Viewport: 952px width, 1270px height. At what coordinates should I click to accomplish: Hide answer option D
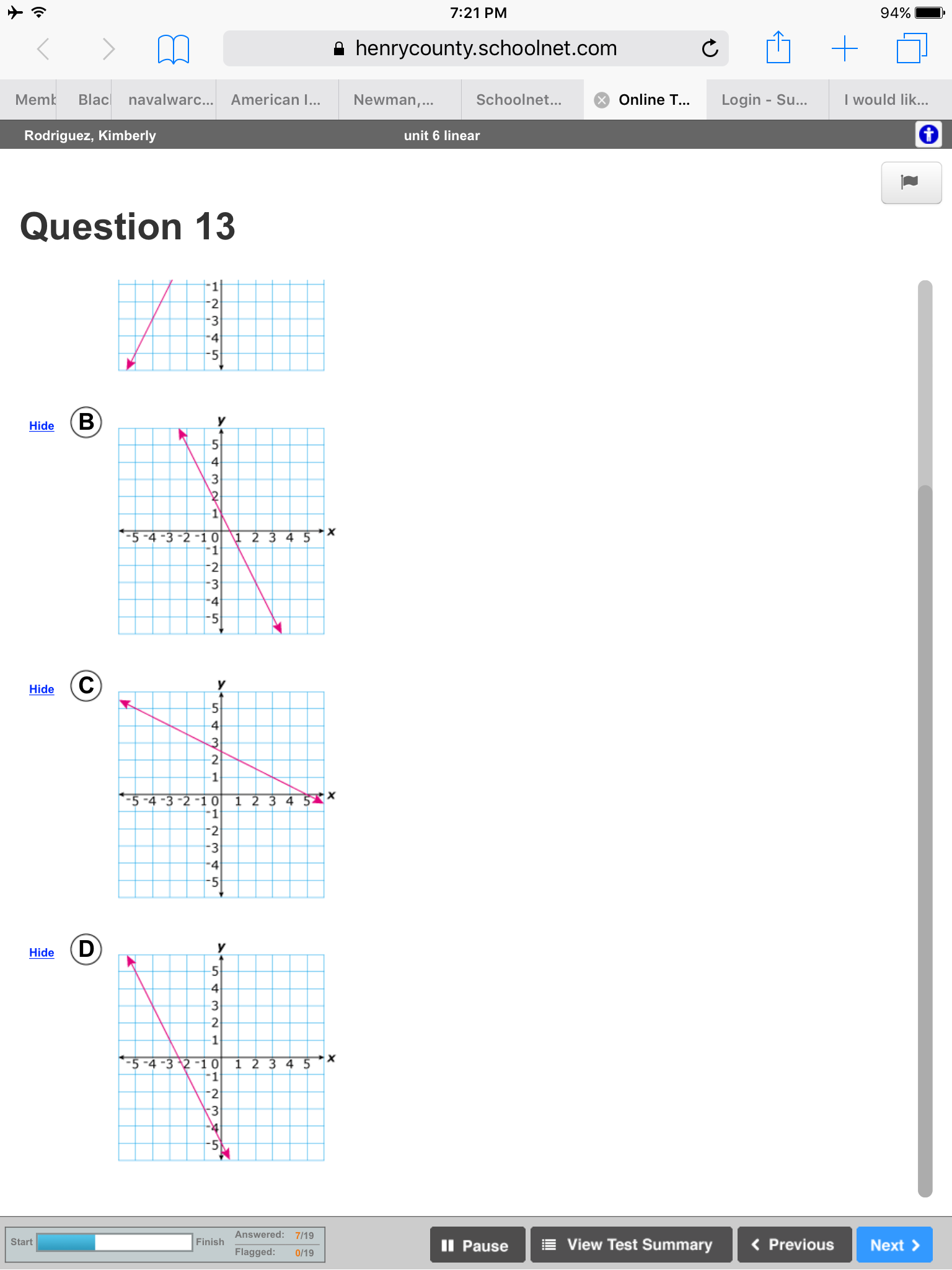click(x=42, y=953)
